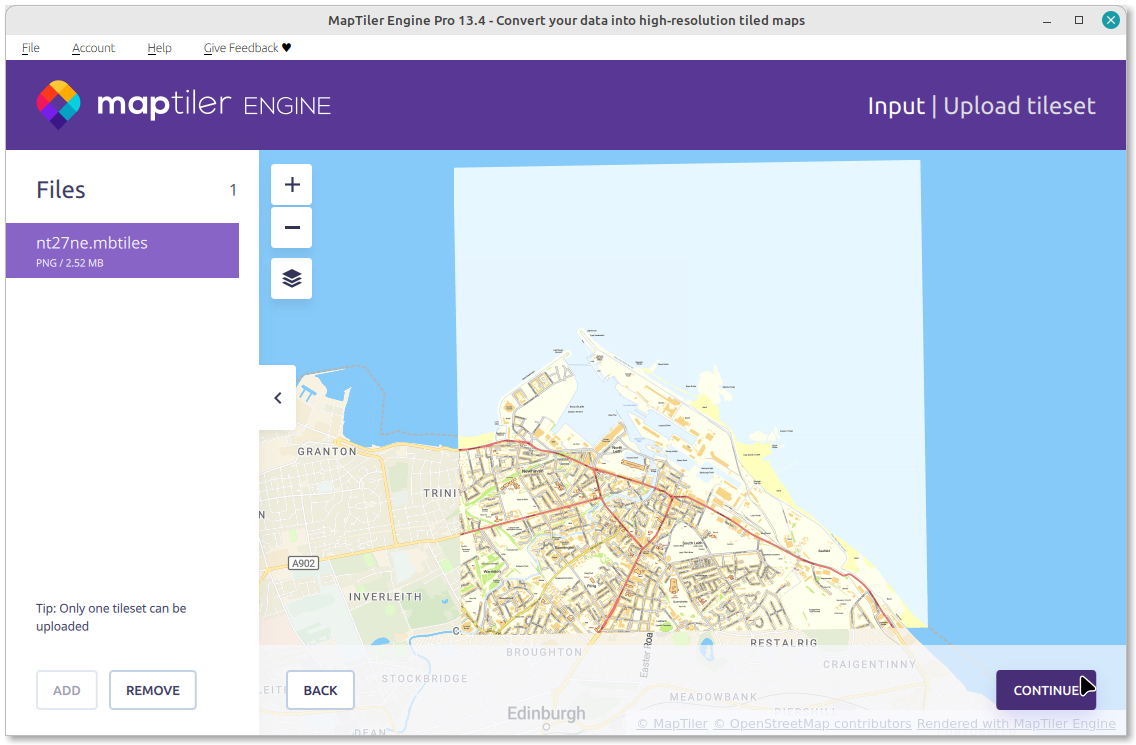Close the MapTiler Engine window
This screenshot has height=745, width=1136.
1111,20
